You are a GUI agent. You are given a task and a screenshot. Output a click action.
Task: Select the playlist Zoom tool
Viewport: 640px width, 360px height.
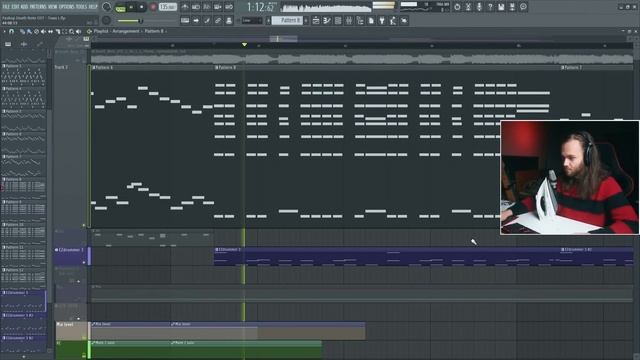point(71,31)
